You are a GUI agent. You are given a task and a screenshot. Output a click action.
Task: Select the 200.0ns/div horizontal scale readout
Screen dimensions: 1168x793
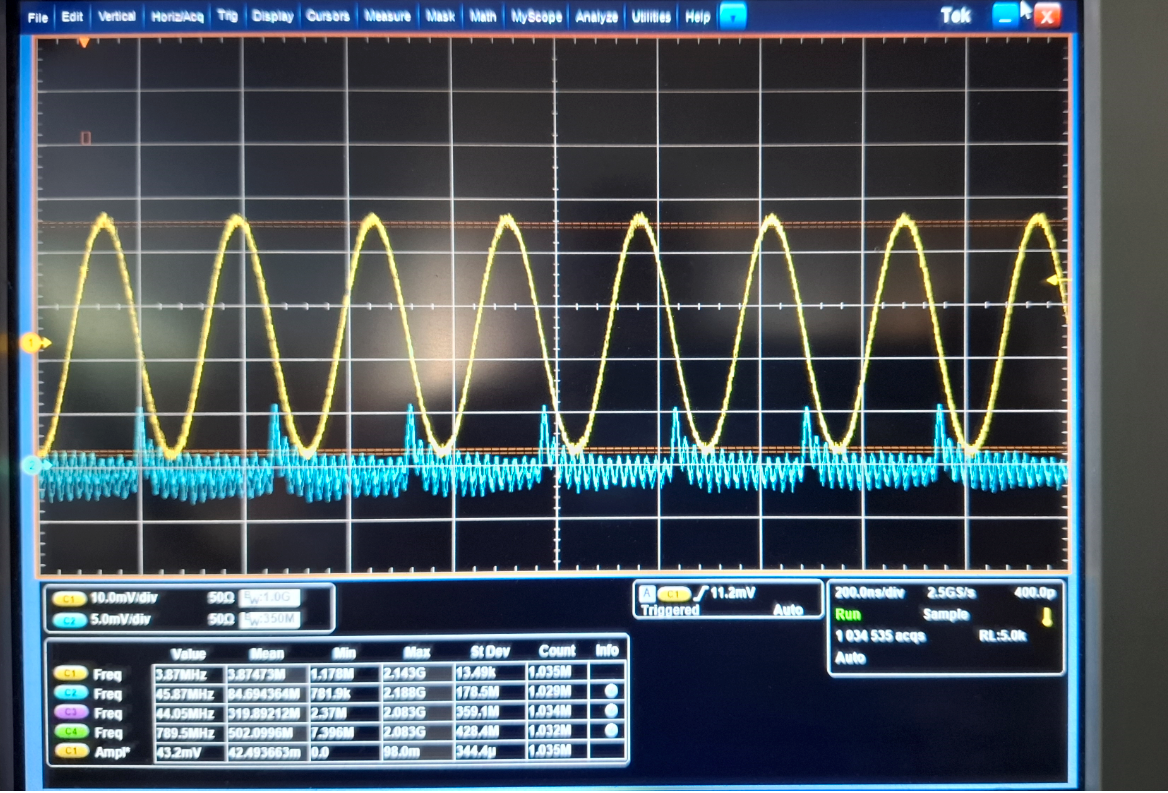click(869, 593)
